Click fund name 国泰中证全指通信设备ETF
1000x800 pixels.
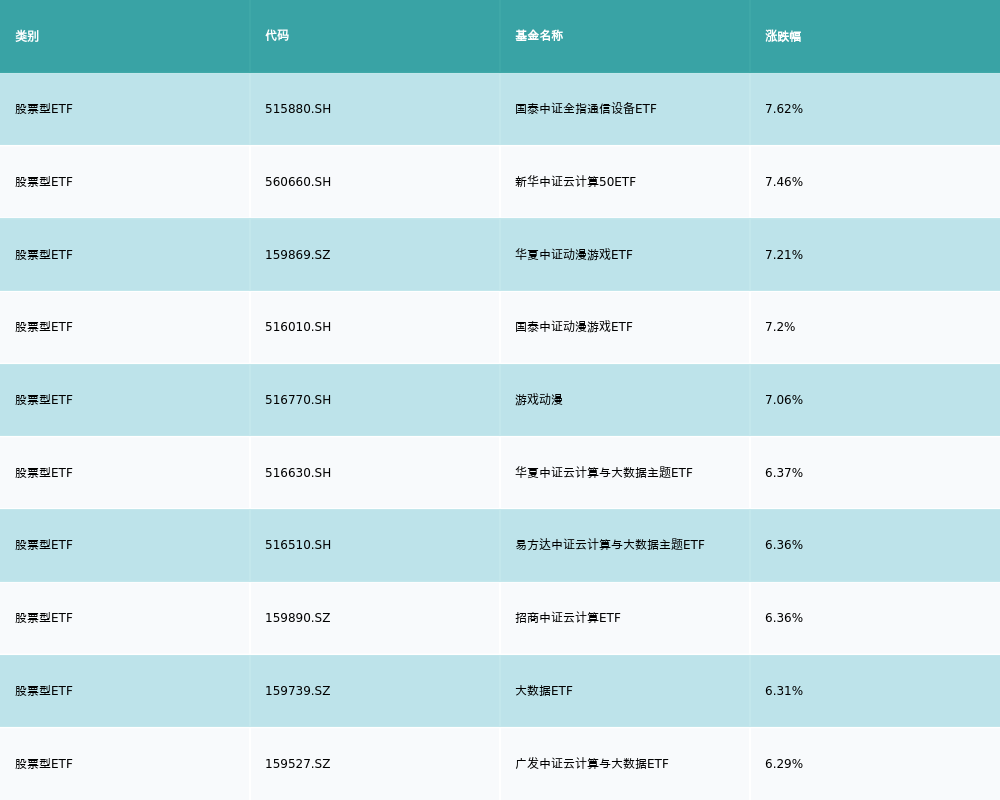(x=585, y=109)
